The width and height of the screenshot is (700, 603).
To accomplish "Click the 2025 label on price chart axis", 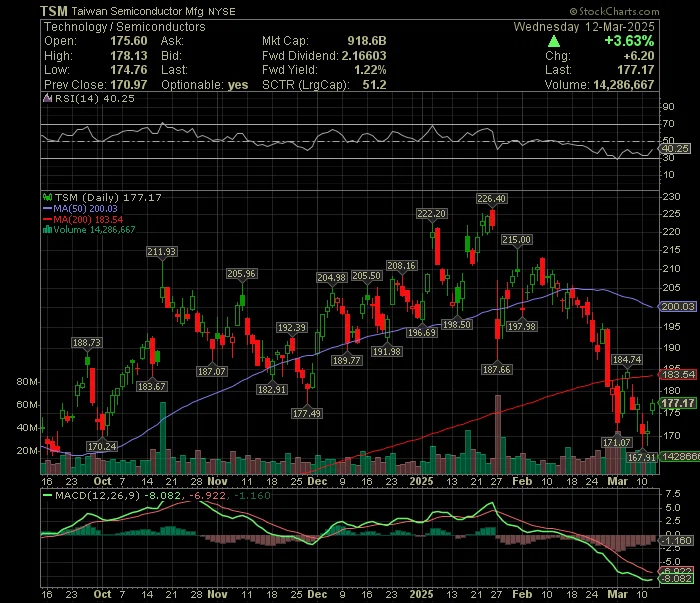I will 421,482.
